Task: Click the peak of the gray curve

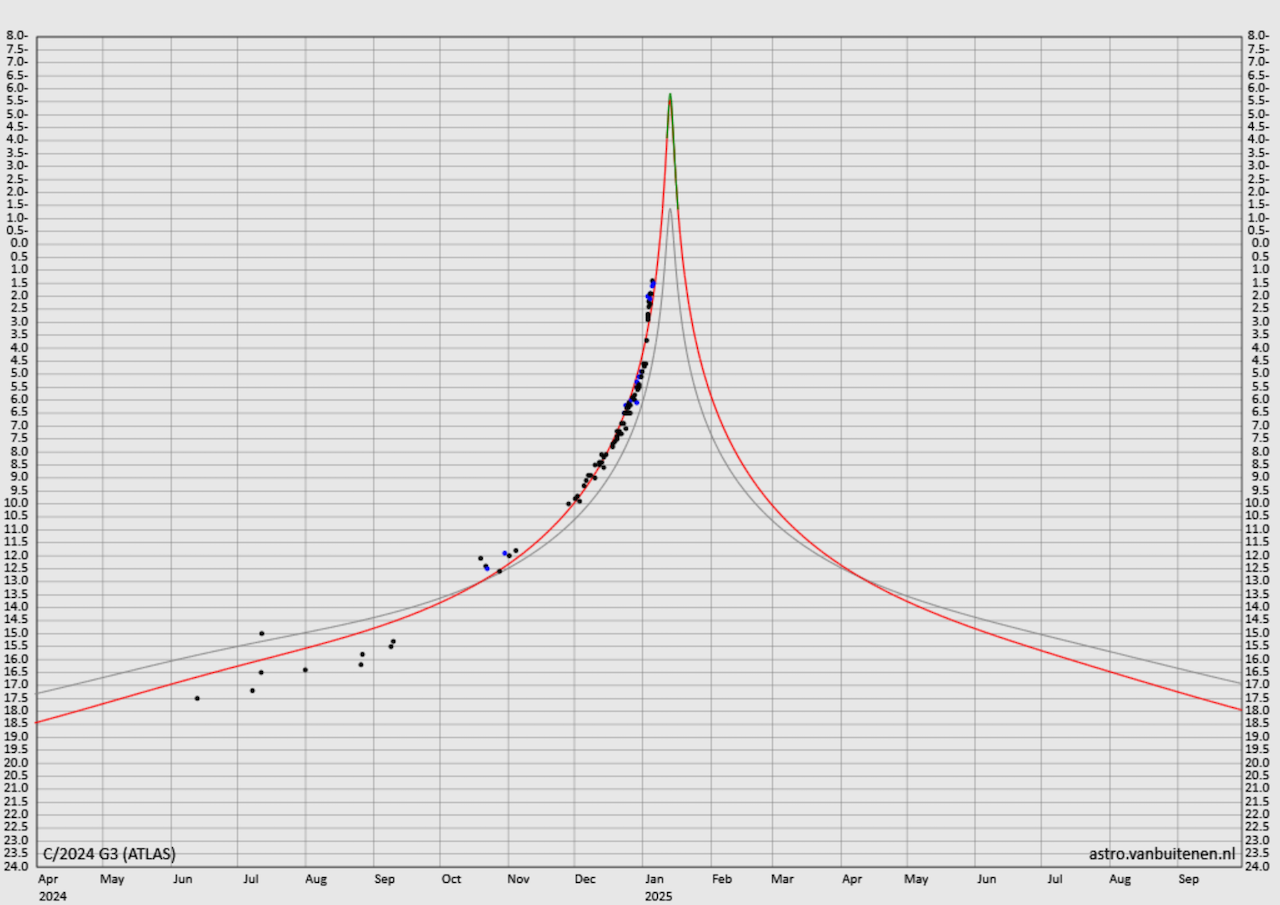Action: pyautogui.click(x=670, y=208)
